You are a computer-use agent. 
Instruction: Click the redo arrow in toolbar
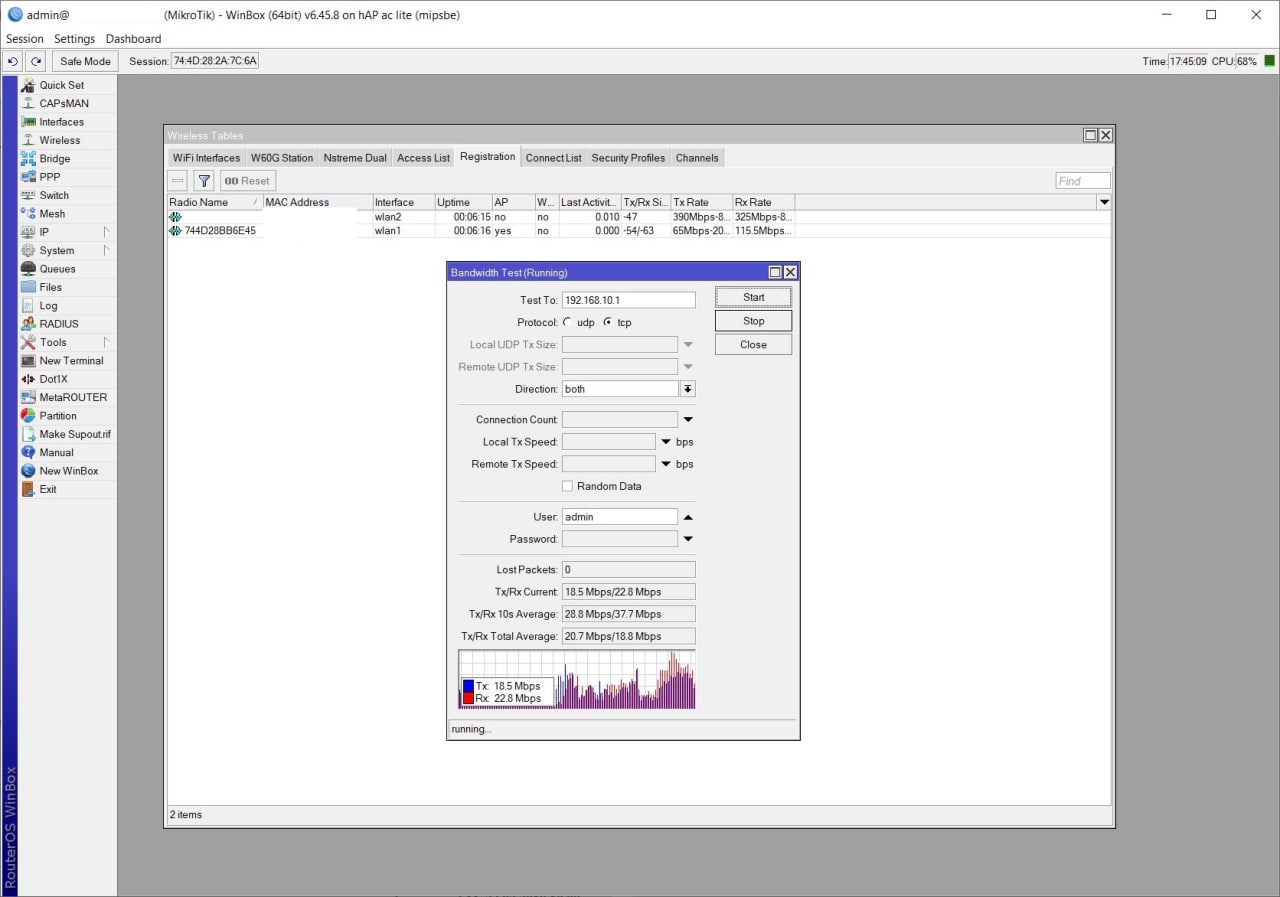pyautogui.click(x=36, y=61)
